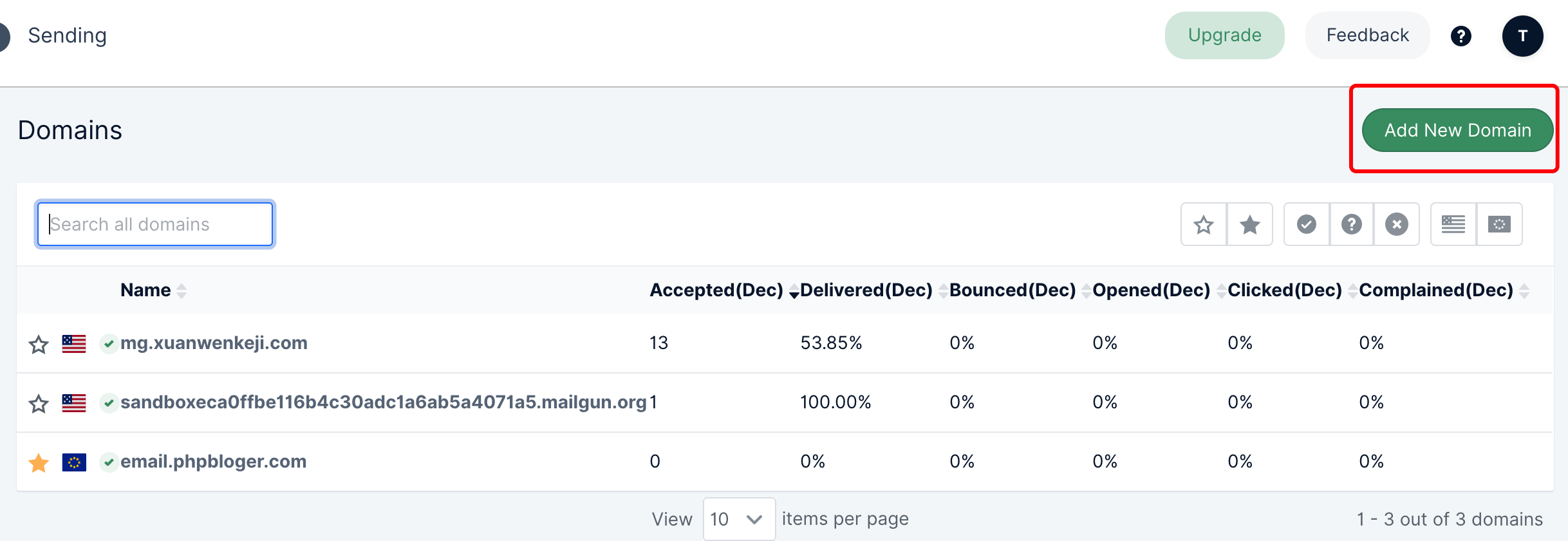This screenshot has height=541, width=1568.
Task: Focus the Search all domains field
Action: click(x=155, y=225)
